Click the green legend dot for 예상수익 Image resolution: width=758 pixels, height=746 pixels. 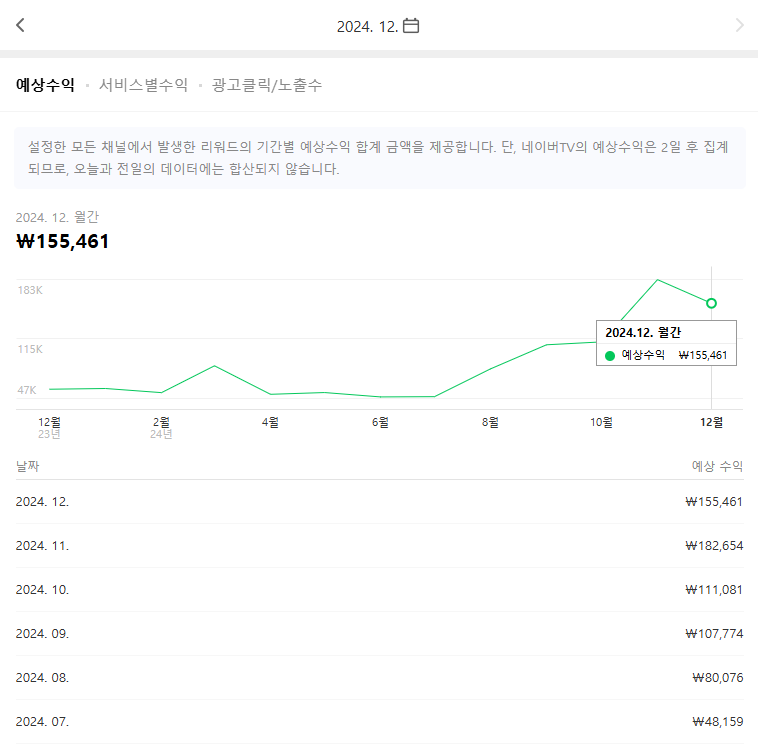coord(610,356)
